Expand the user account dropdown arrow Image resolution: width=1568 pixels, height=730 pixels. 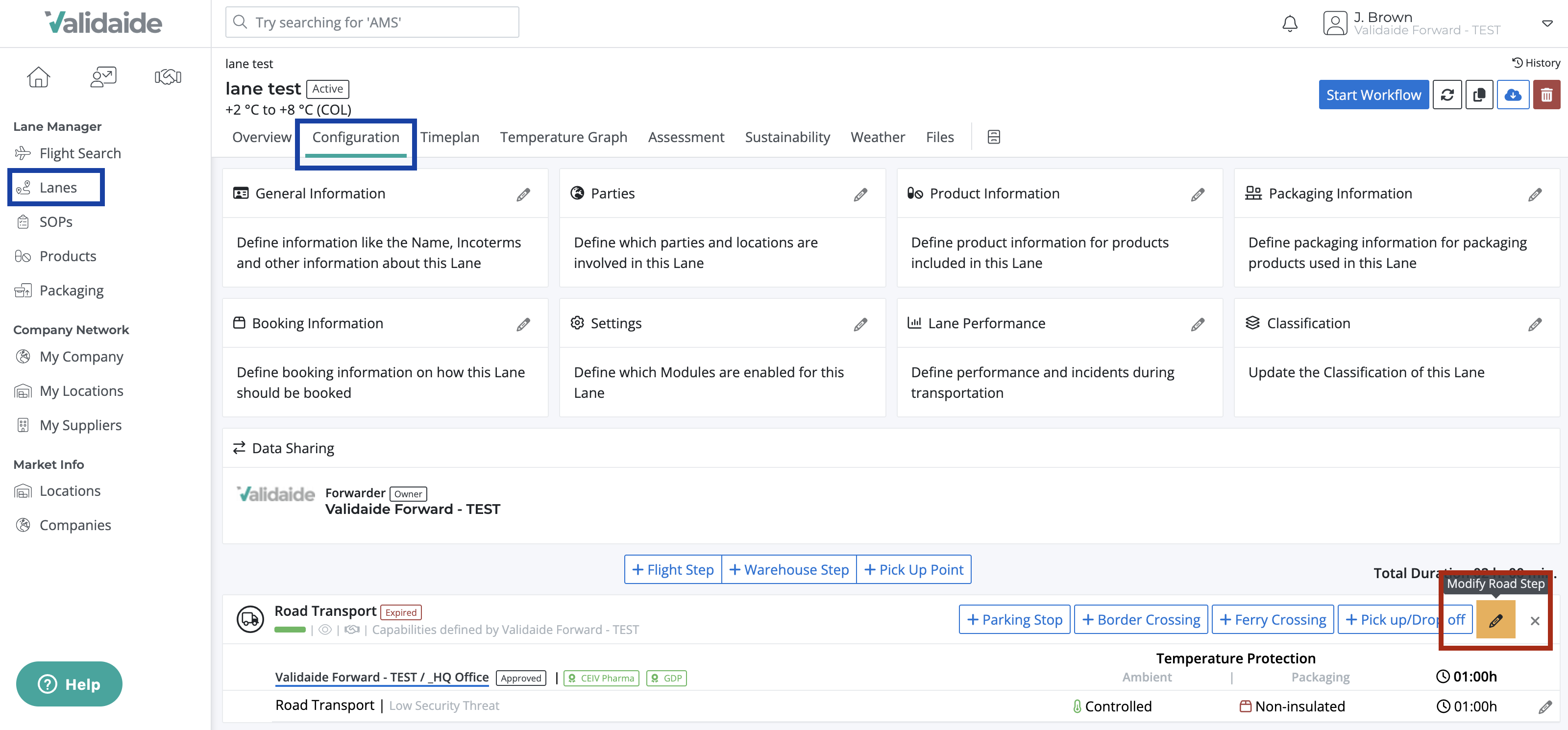point(1547,24)
